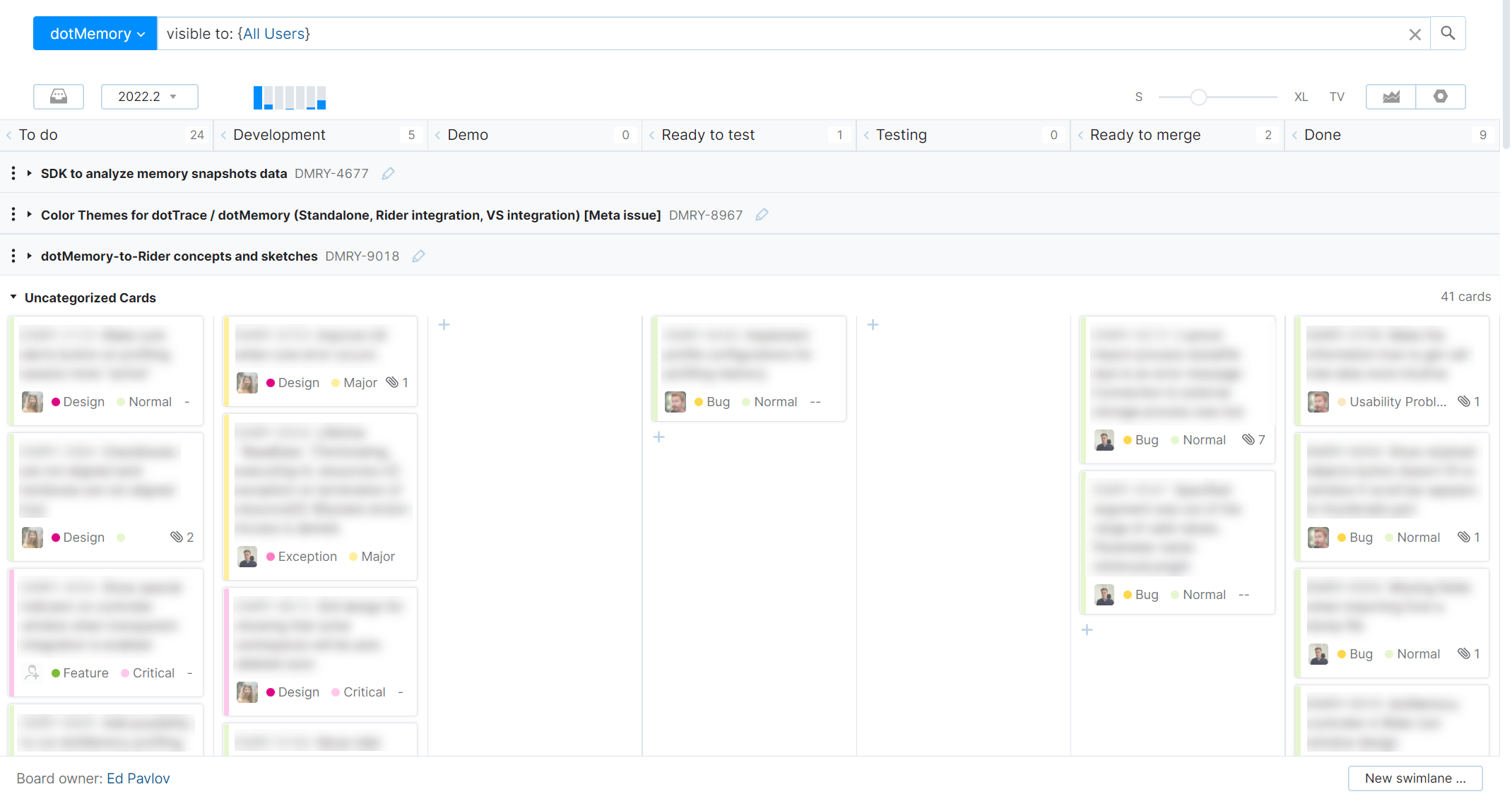
Task: Add card in Demo column
Action: coord(444,325)
